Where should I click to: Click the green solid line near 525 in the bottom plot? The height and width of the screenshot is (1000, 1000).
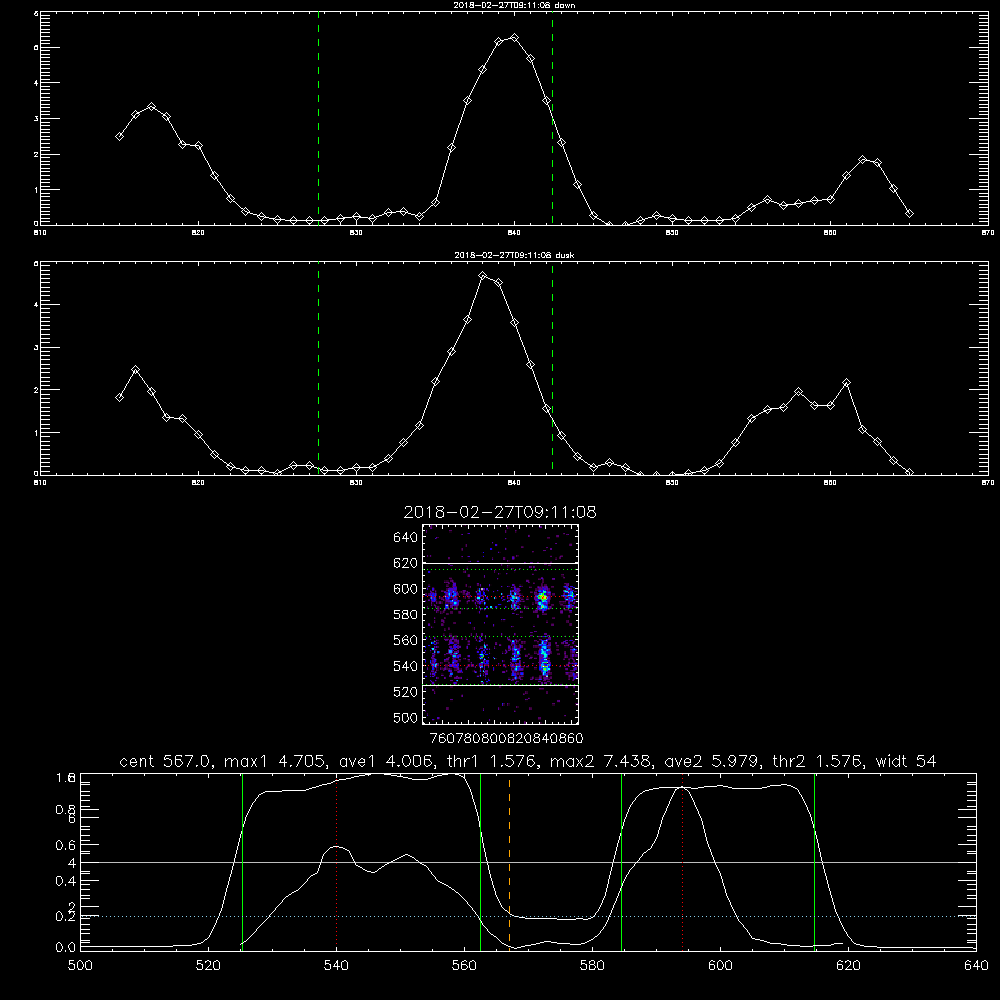point(242,861)
